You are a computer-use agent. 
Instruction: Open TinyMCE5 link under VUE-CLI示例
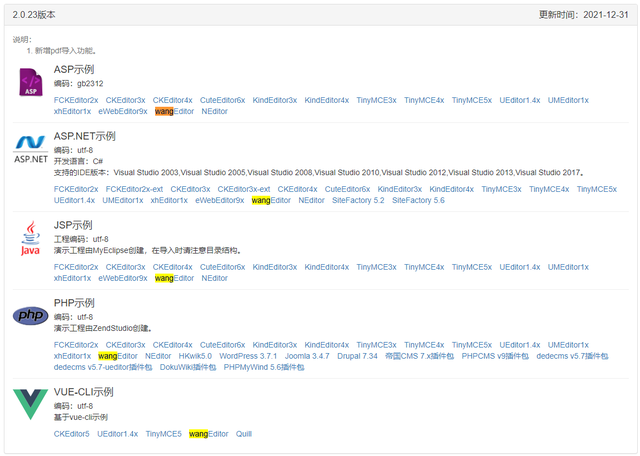click(x=164, y=434)
